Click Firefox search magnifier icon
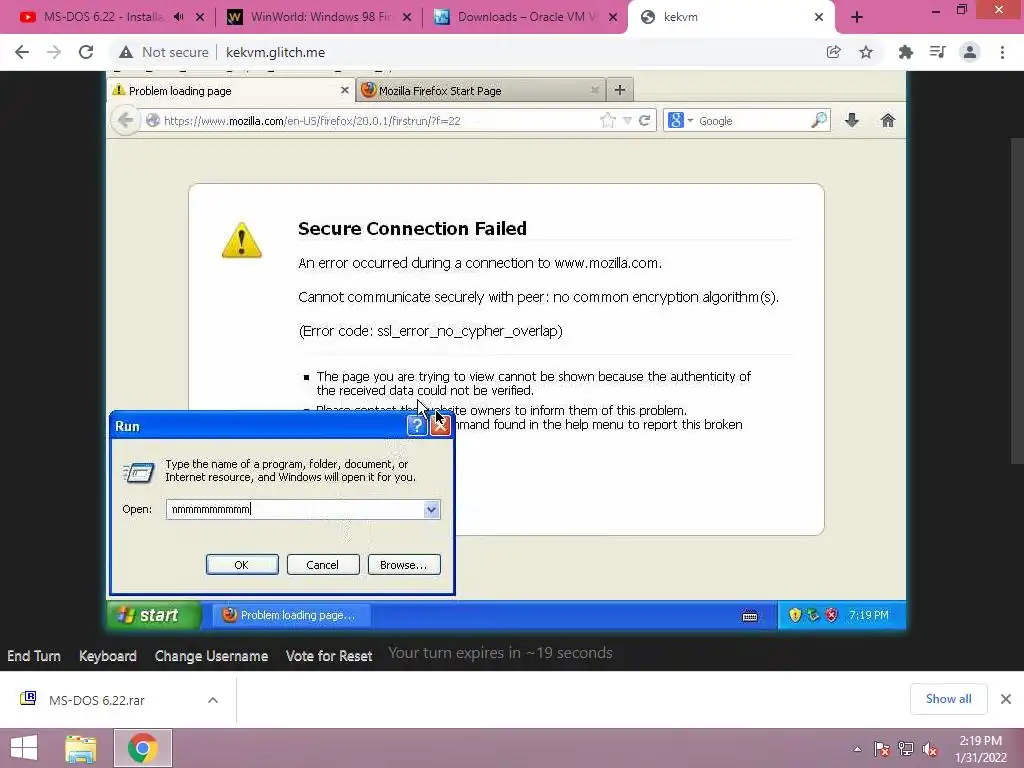The height and width of the screenshot is (768, 1024). click(x=819, y=120)
